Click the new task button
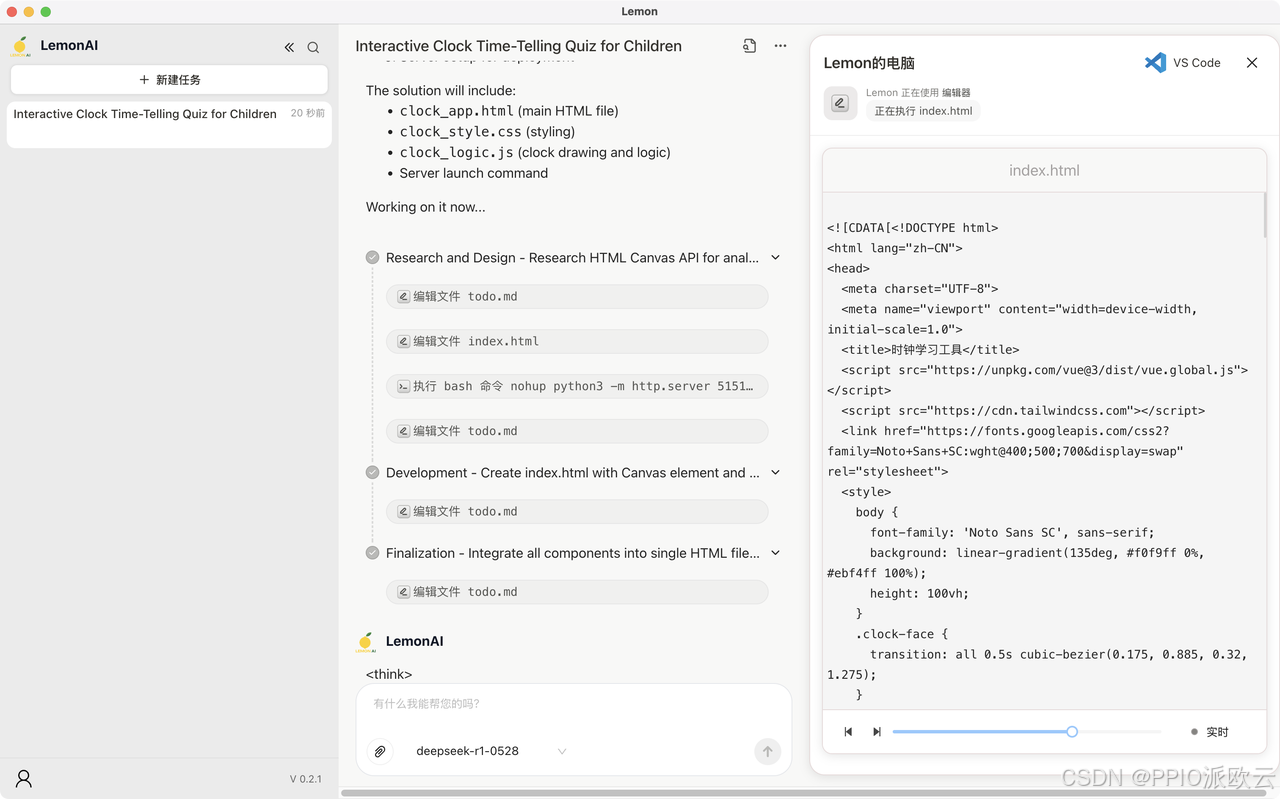 169,80
